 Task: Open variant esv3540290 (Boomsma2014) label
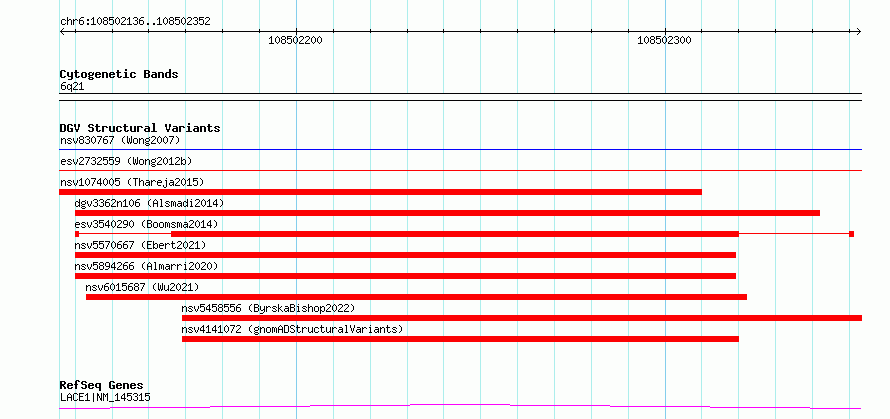[x=146, y=224]
